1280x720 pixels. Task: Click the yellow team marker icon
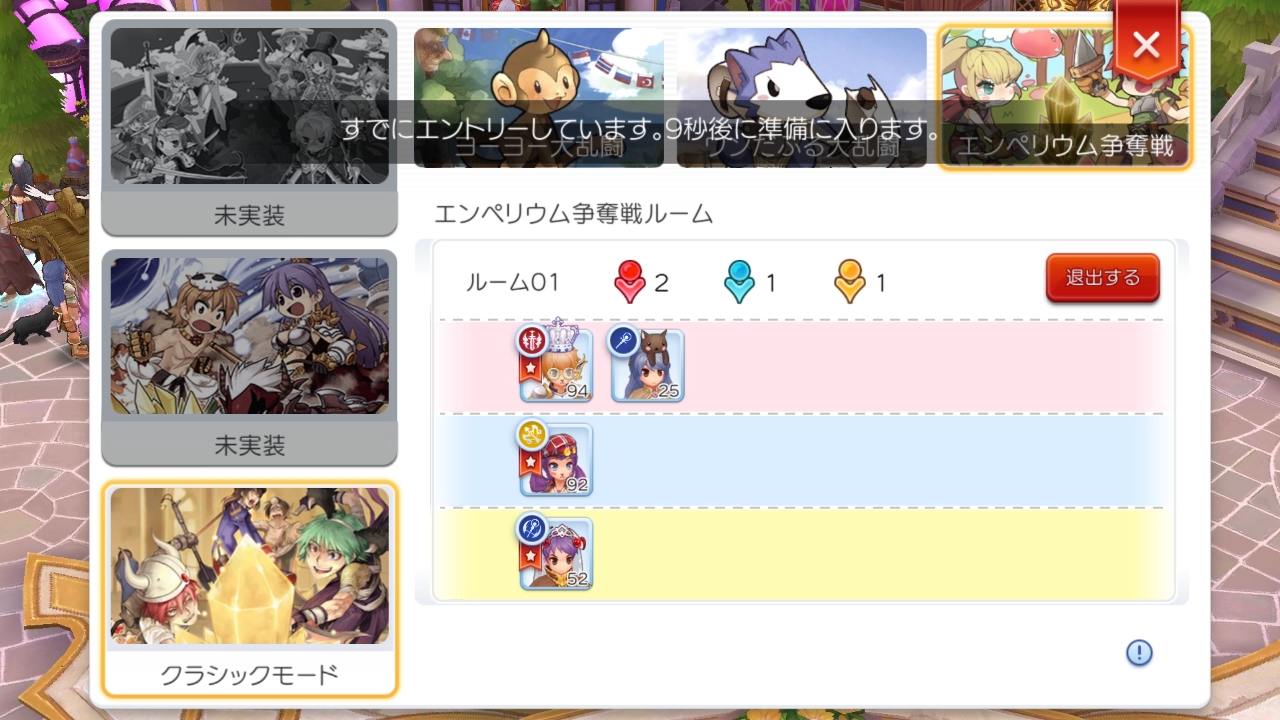click(849, 282)
